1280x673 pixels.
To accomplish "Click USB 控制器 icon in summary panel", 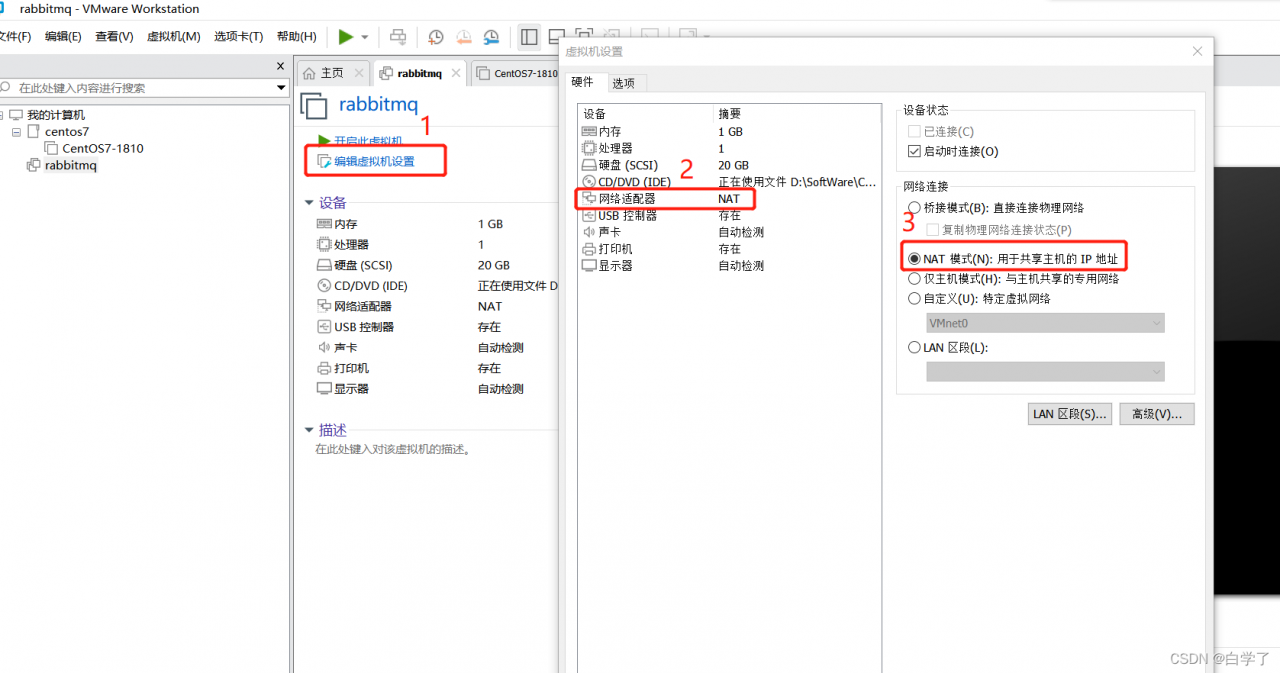I will tap(324, 327).
